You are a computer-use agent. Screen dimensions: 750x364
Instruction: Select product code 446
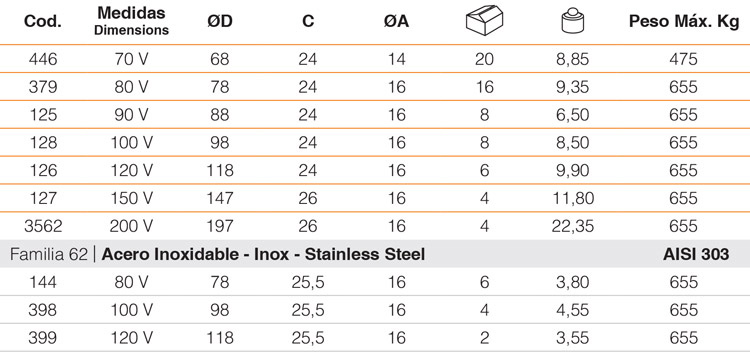click(43, 59)
